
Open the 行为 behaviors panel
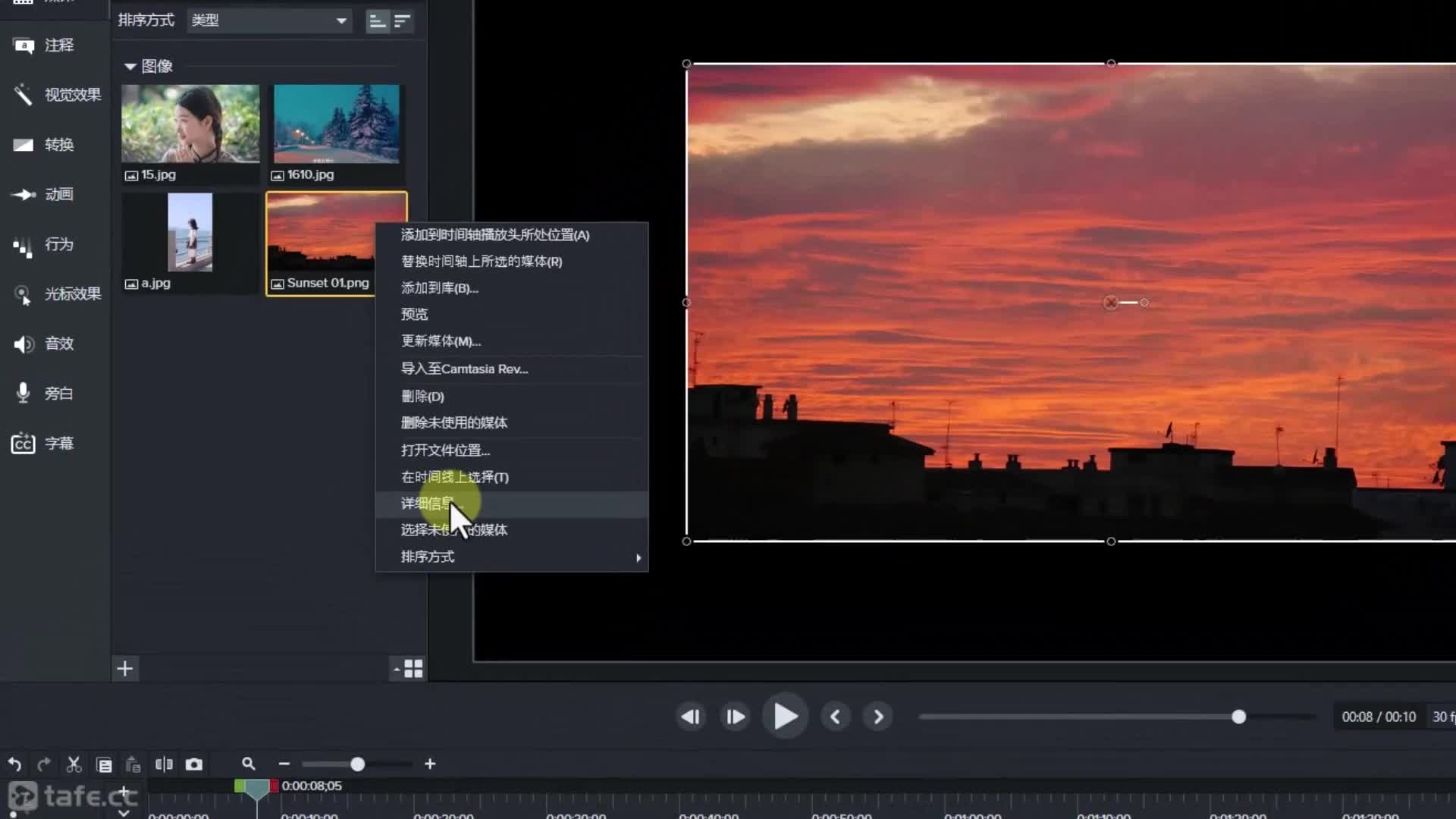point(44,244)
